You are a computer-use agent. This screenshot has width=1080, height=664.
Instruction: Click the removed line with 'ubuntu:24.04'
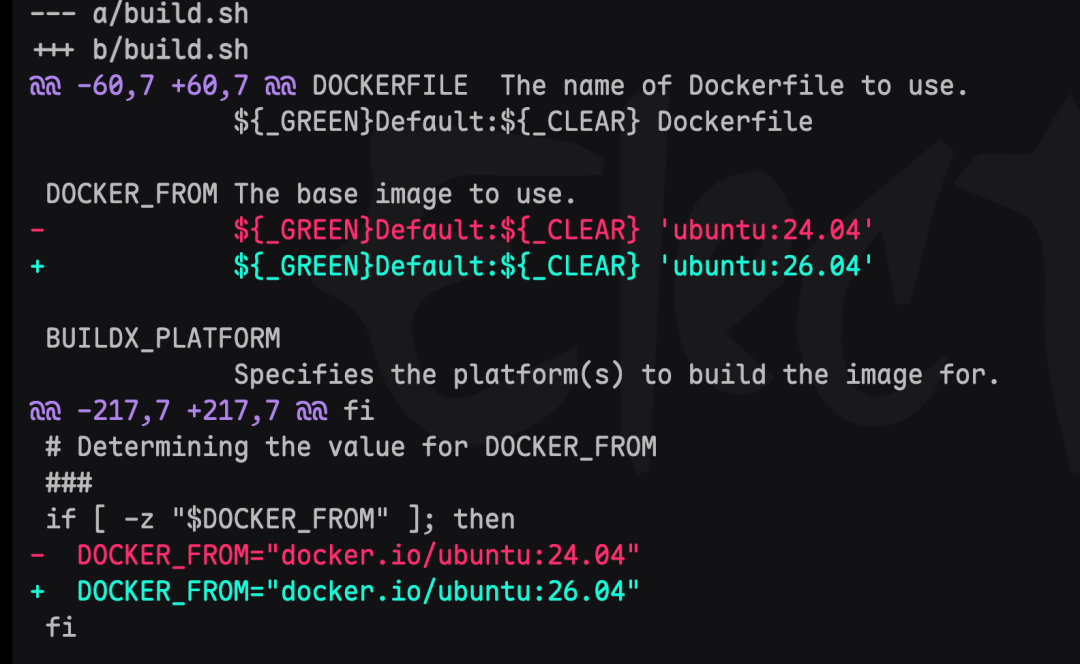(x=452, y=230)
